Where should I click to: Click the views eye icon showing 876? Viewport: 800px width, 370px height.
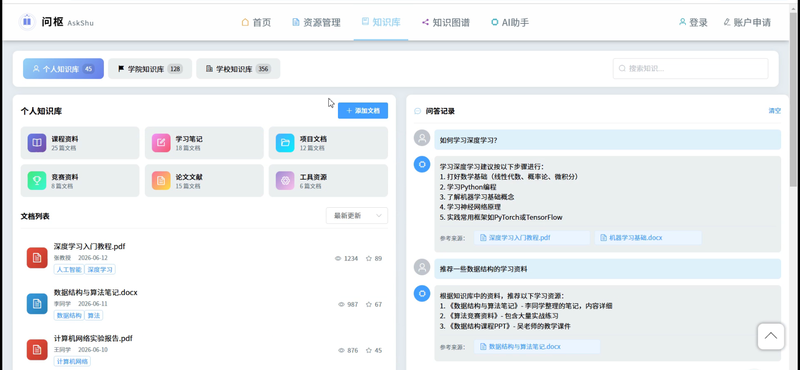(341, 351)
